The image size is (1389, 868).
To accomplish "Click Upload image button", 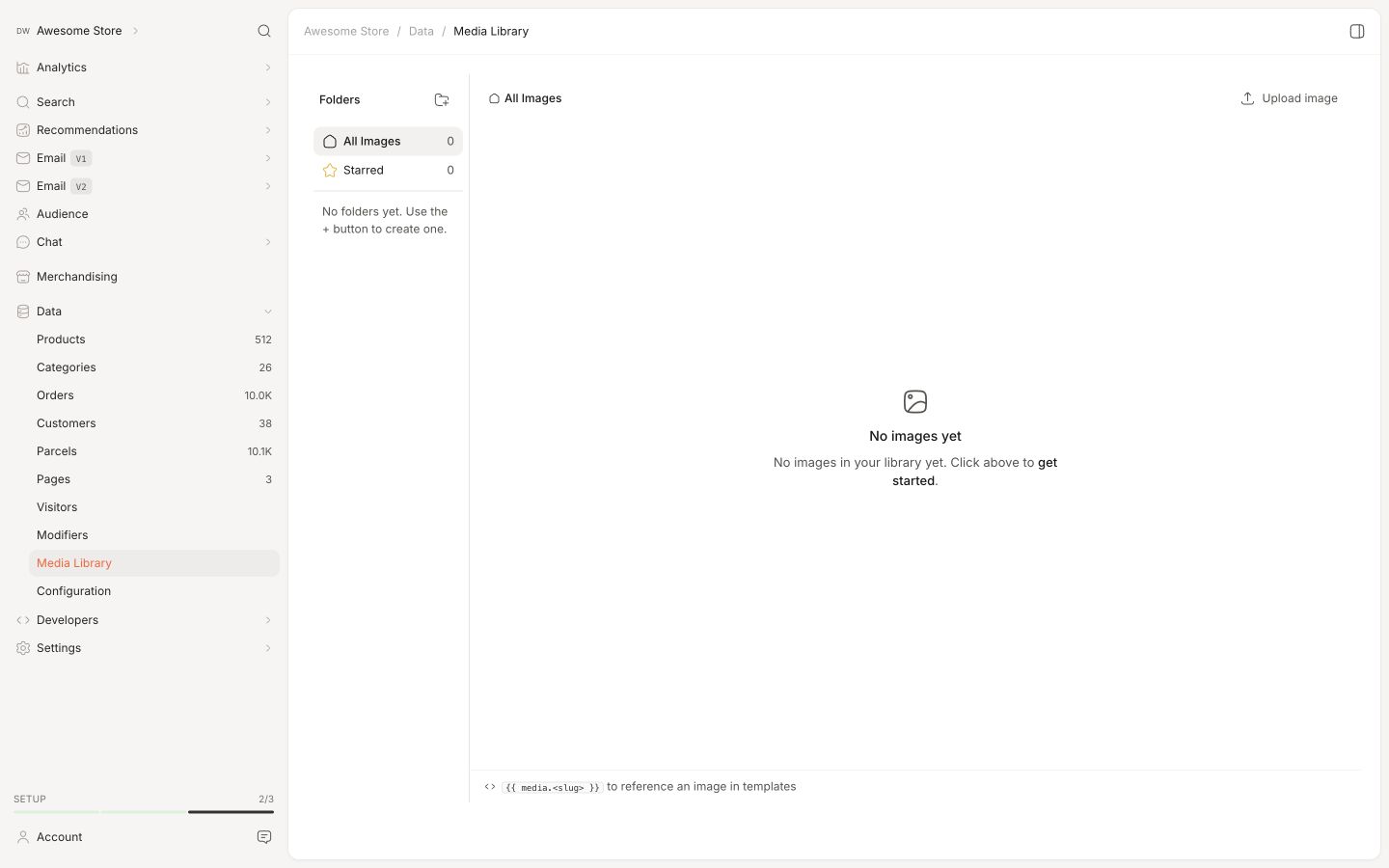I will click(x=1289, y=98).
